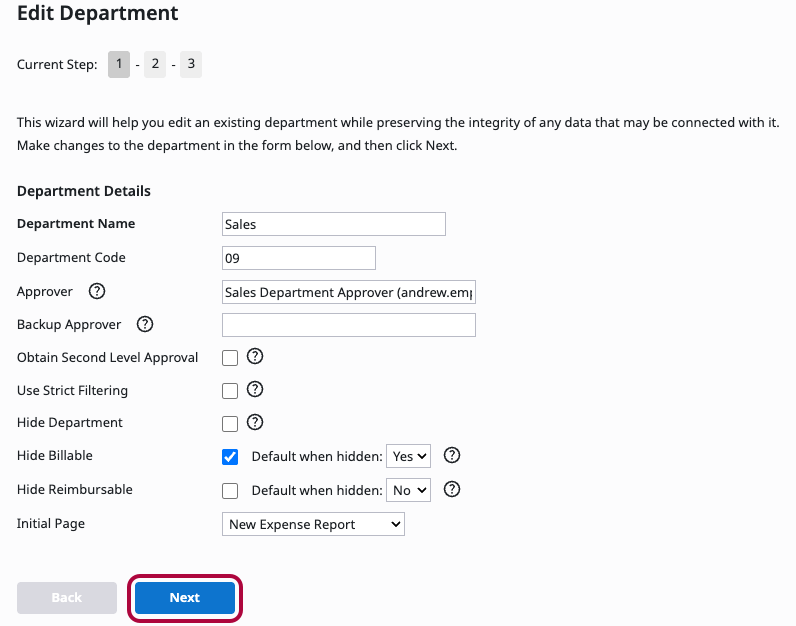Select the Approver input field
This screenshot has width=796, height=626.
pyautogui.click(x=349, y=292)
